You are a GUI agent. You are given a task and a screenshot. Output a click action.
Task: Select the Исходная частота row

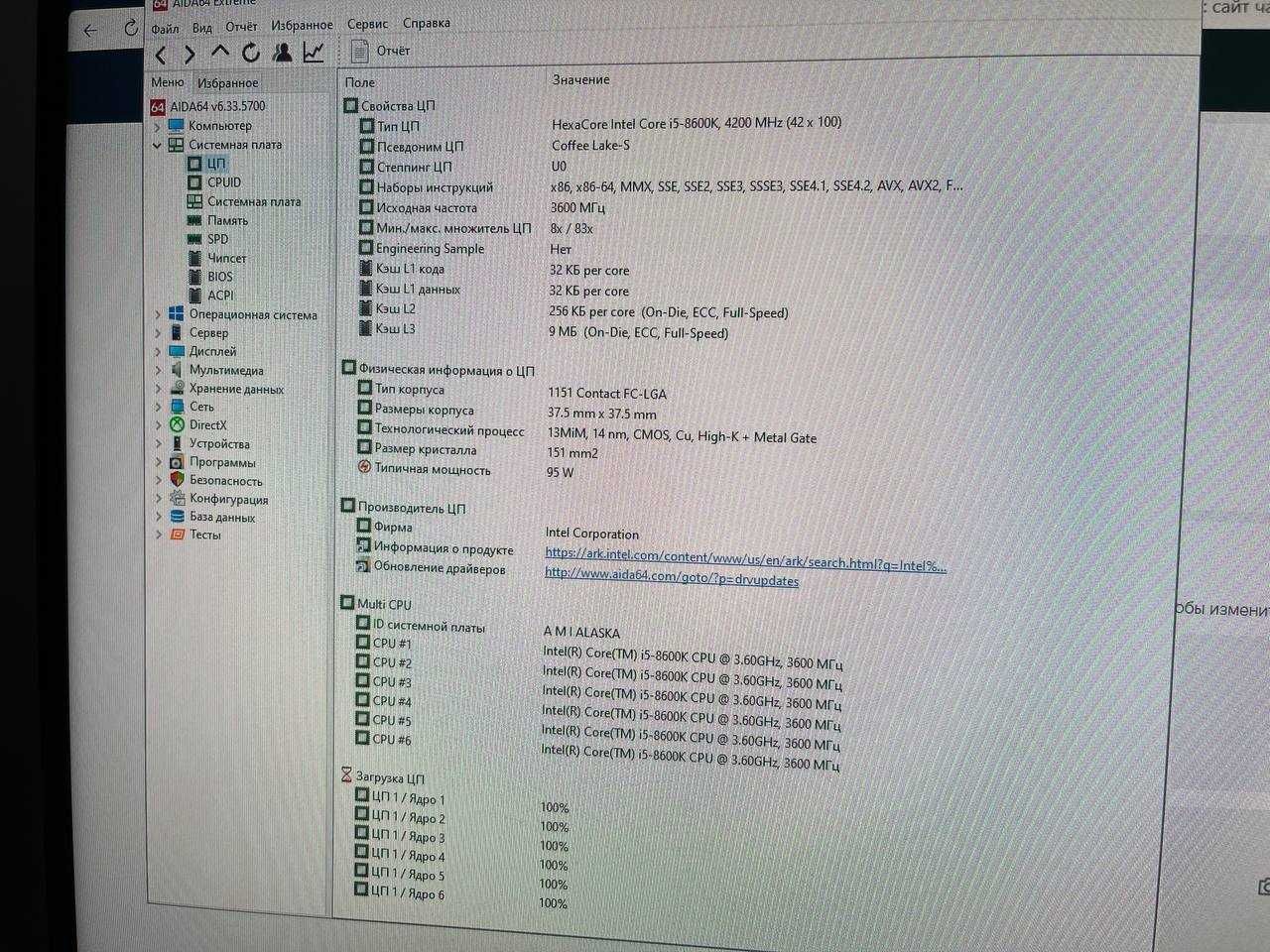pos(482,208)
